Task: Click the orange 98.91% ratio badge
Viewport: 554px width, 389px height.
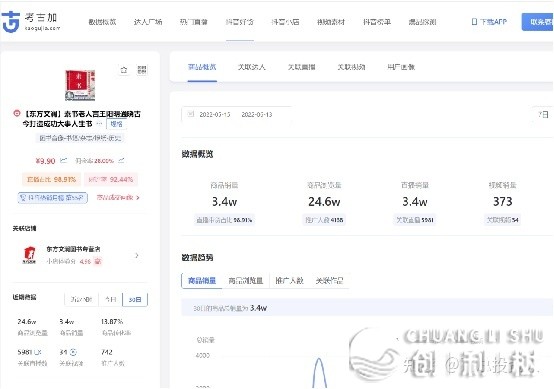Action: coord(52,179)
